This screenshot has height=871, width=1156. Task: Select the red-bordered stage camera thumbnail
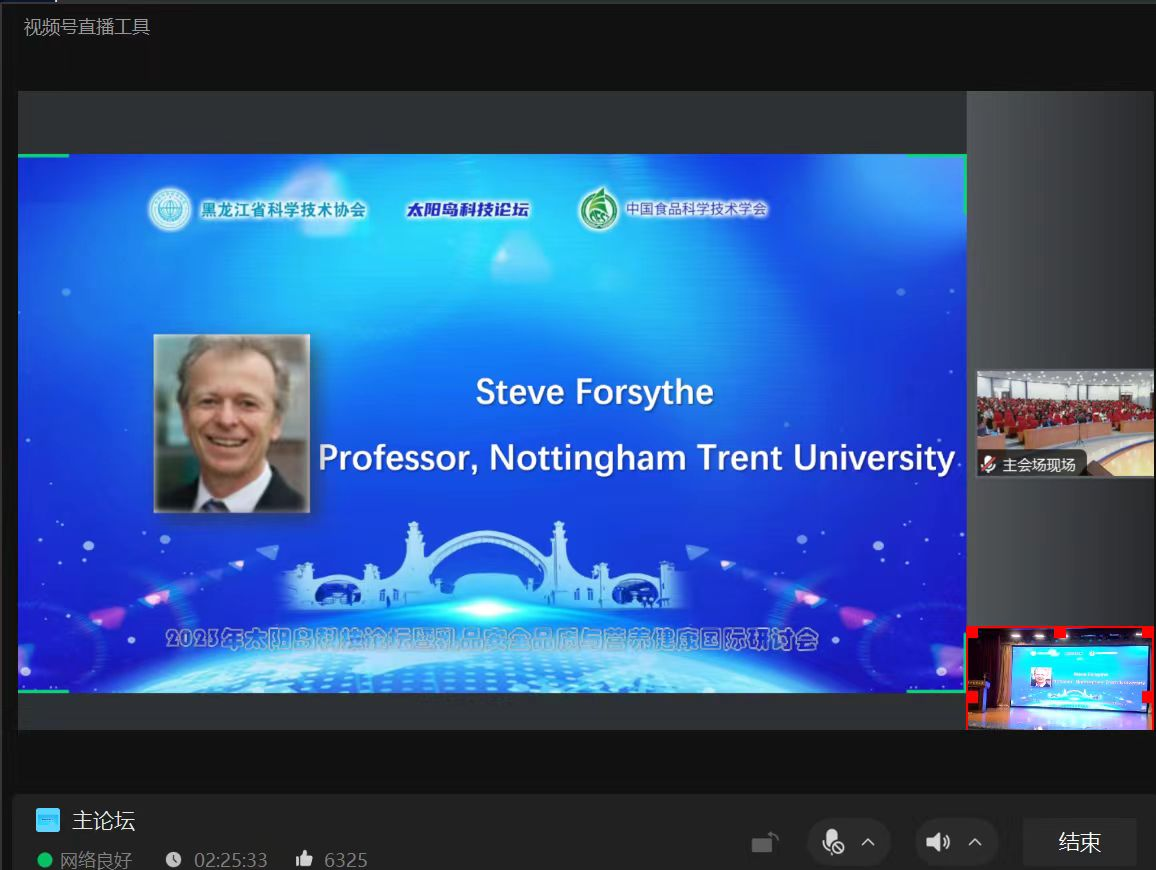click(x=1060, y=678)
